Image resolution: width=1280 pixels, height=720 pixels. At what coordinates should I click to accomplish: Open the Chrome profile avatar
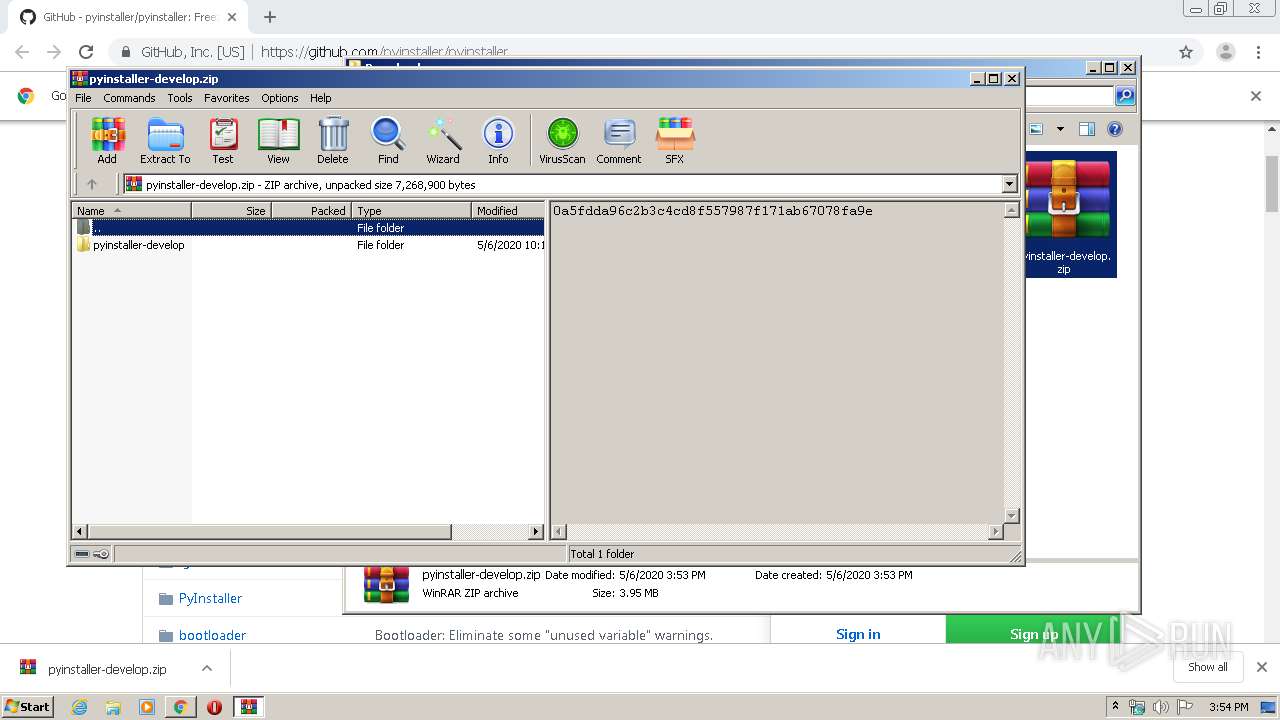(1225, 52)
